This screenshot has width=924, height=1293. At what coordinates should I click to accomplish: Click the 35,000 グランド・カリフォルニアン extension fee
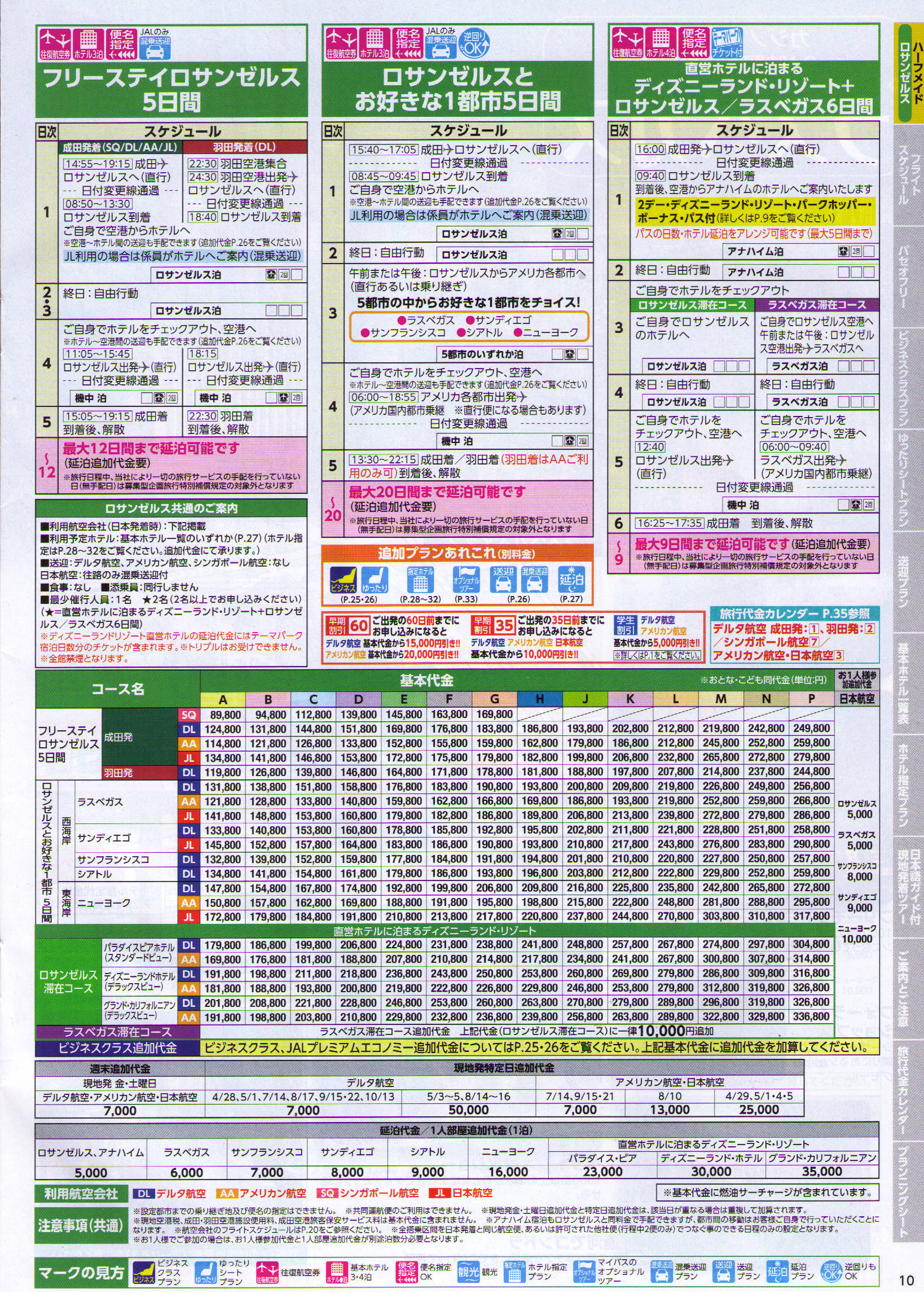tap(821, 1172)
